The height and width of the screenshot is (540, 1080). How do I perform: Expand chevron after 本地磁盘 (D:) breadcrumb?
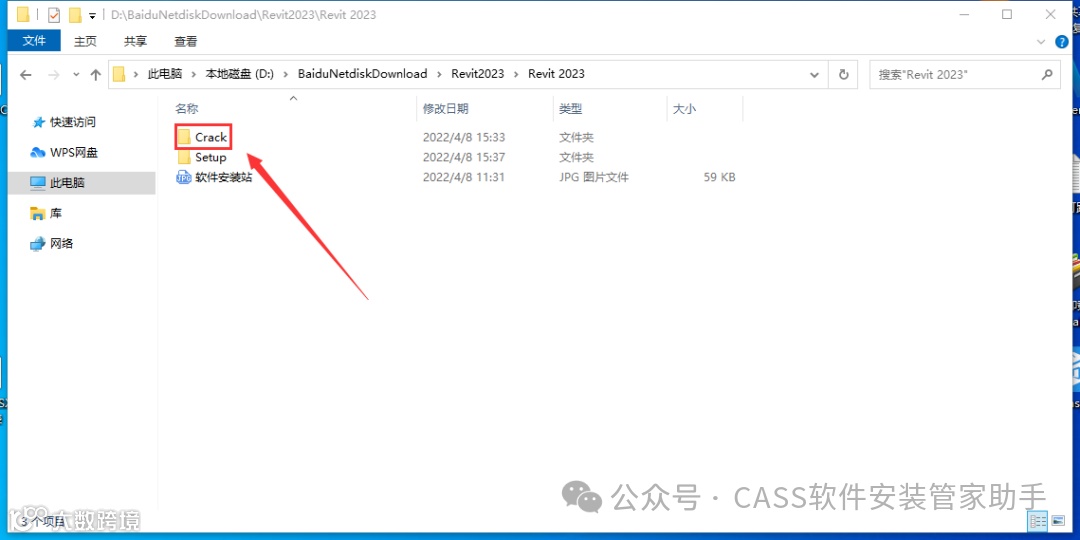coord(285,74)
